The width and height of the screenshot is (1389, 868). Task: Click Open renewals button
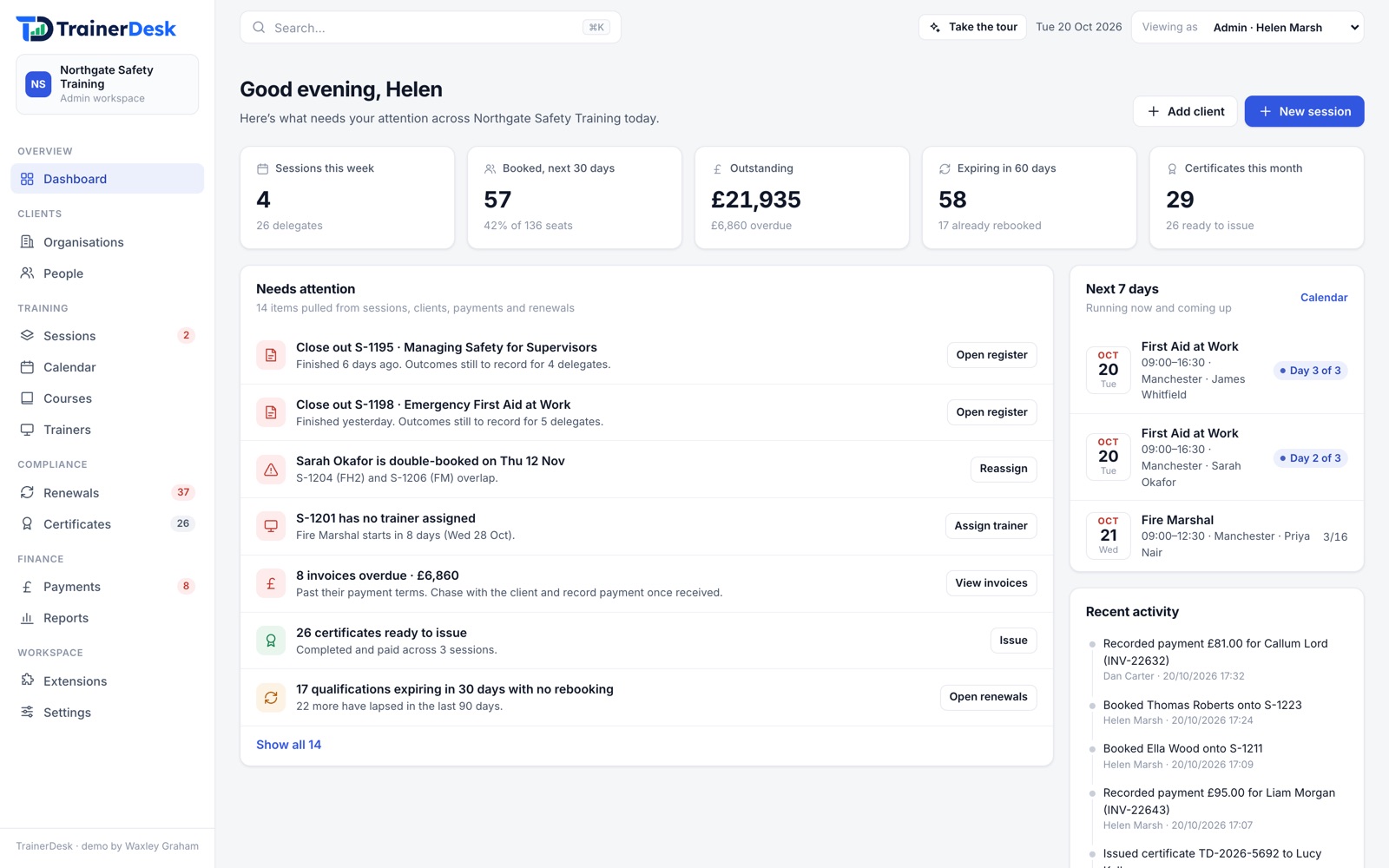click(988, 697)
